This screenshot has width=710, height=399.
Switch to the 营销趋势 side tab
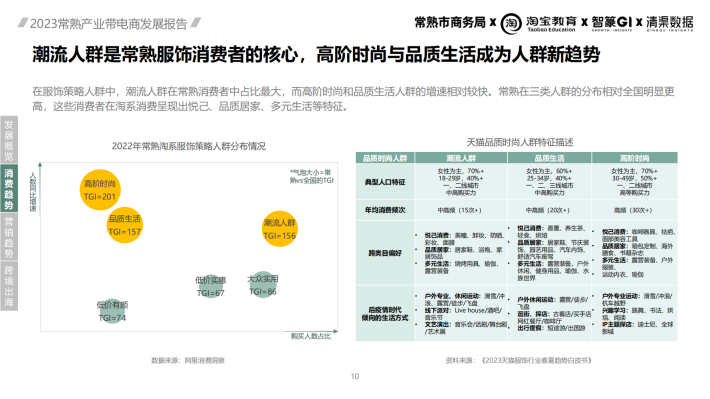(9, 237)
